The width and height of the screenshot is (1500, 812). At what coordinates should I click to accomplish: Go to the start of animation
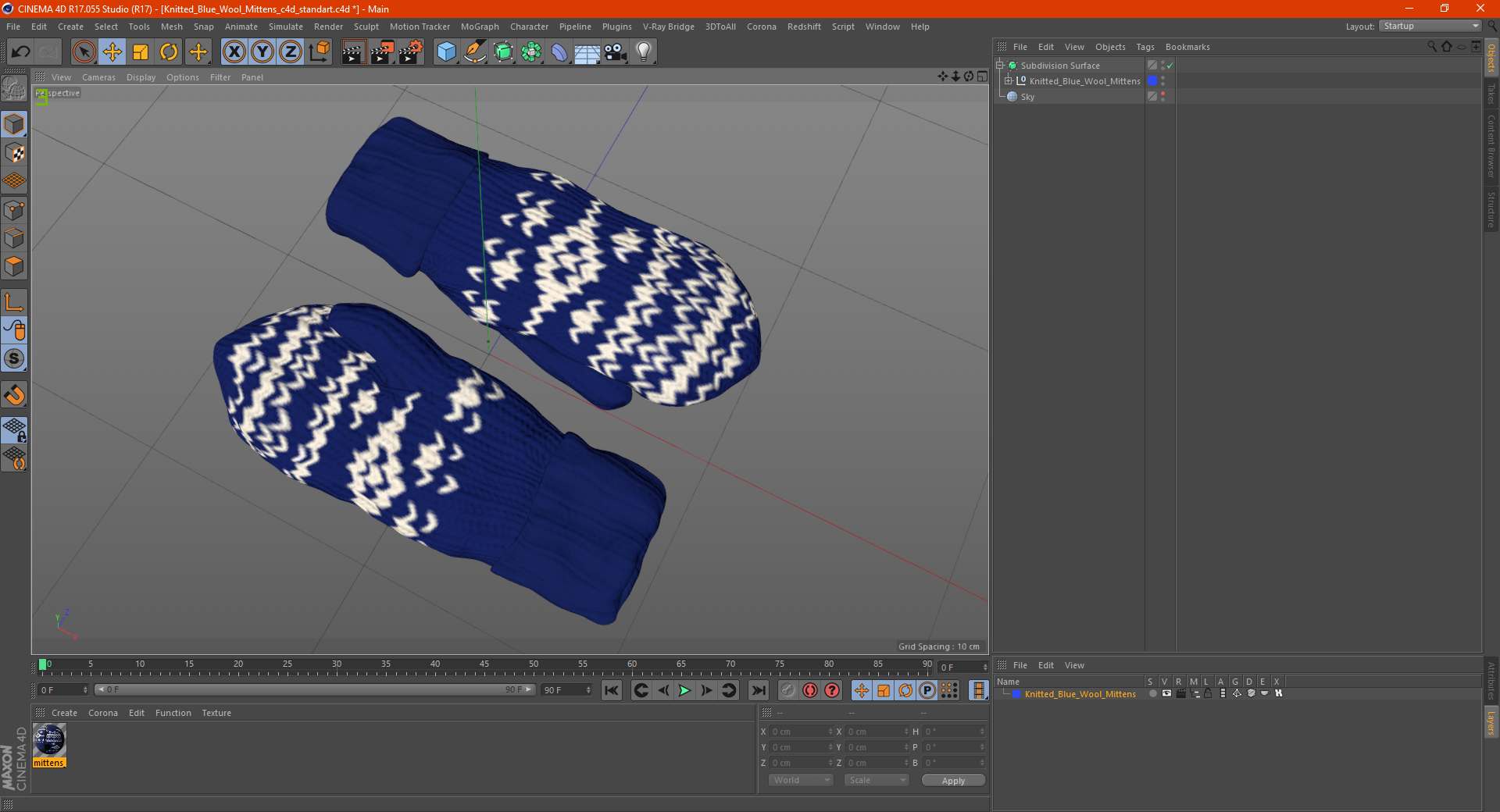tap(612, 690)
